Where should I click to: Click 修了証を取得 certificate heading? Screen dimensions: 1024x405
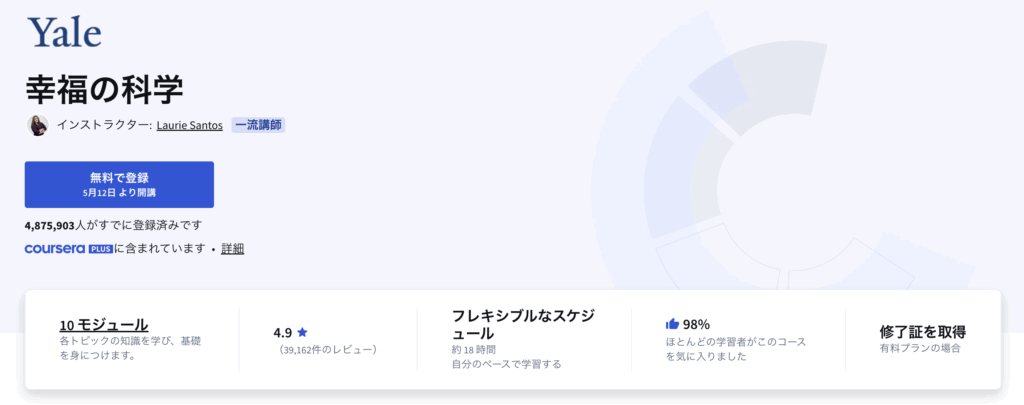tap(922, 331)
